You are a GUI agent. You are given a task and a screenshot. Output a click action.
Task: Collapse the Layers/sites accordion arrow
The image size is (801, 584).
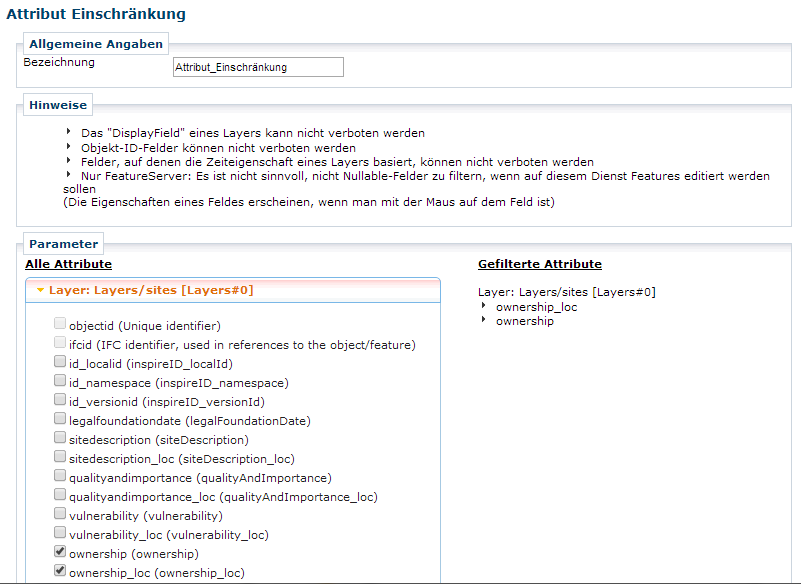point(39,290)
